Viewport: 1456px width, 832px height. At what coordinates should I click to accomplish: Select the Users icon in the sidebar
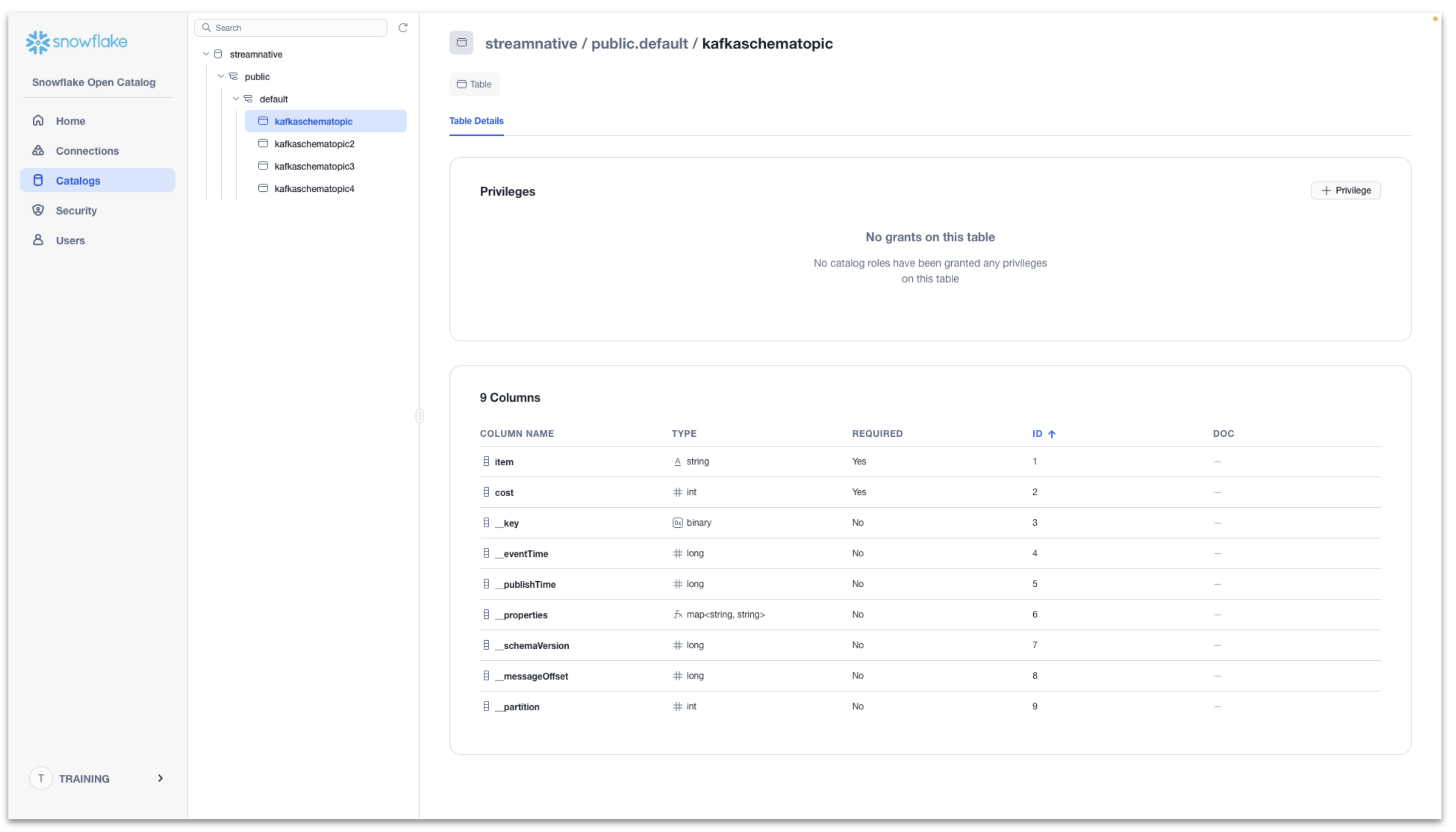click(38, 240)
